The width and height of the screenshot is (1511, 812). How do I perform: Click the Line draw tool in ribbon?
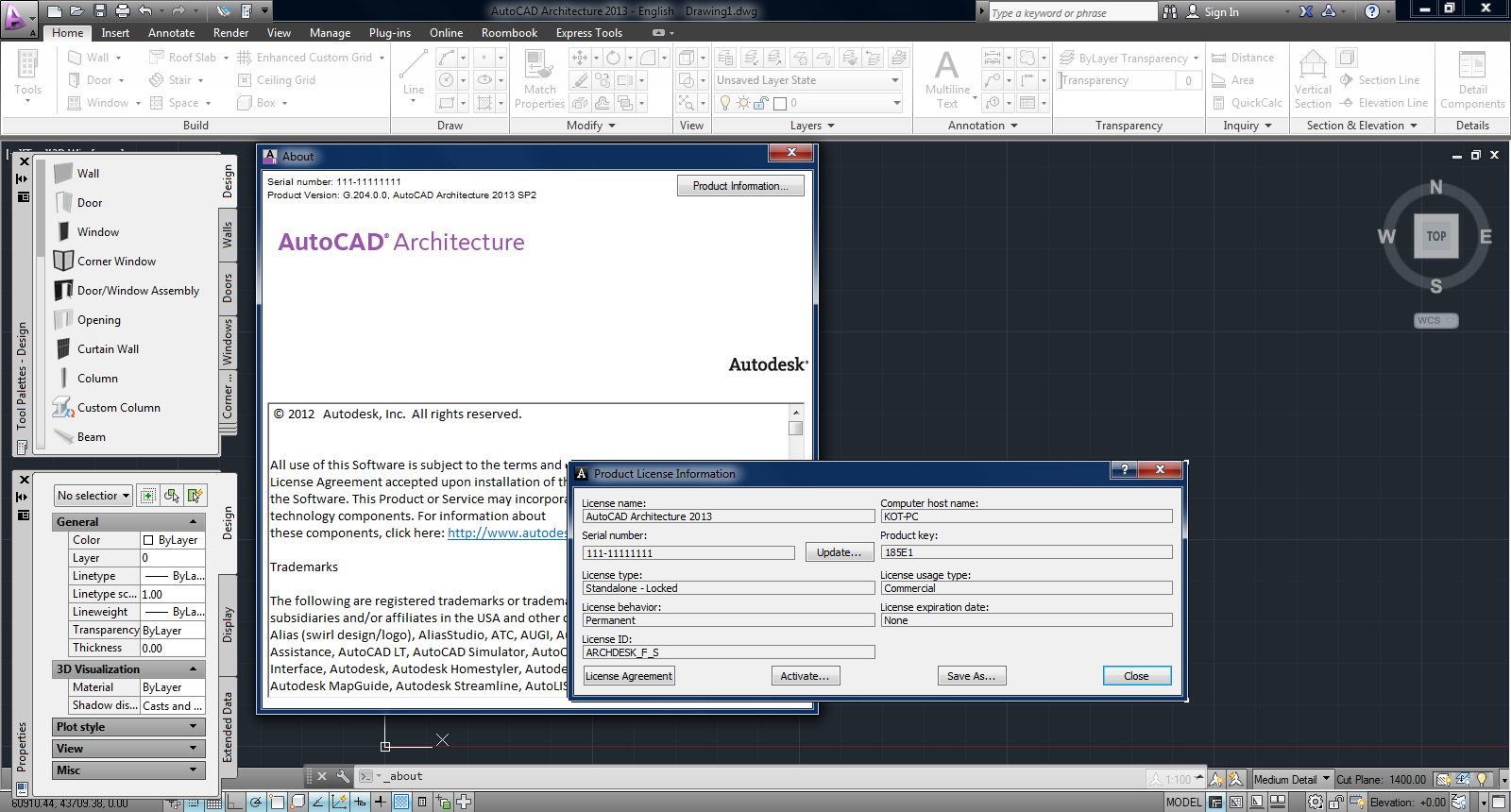point(414,74)
